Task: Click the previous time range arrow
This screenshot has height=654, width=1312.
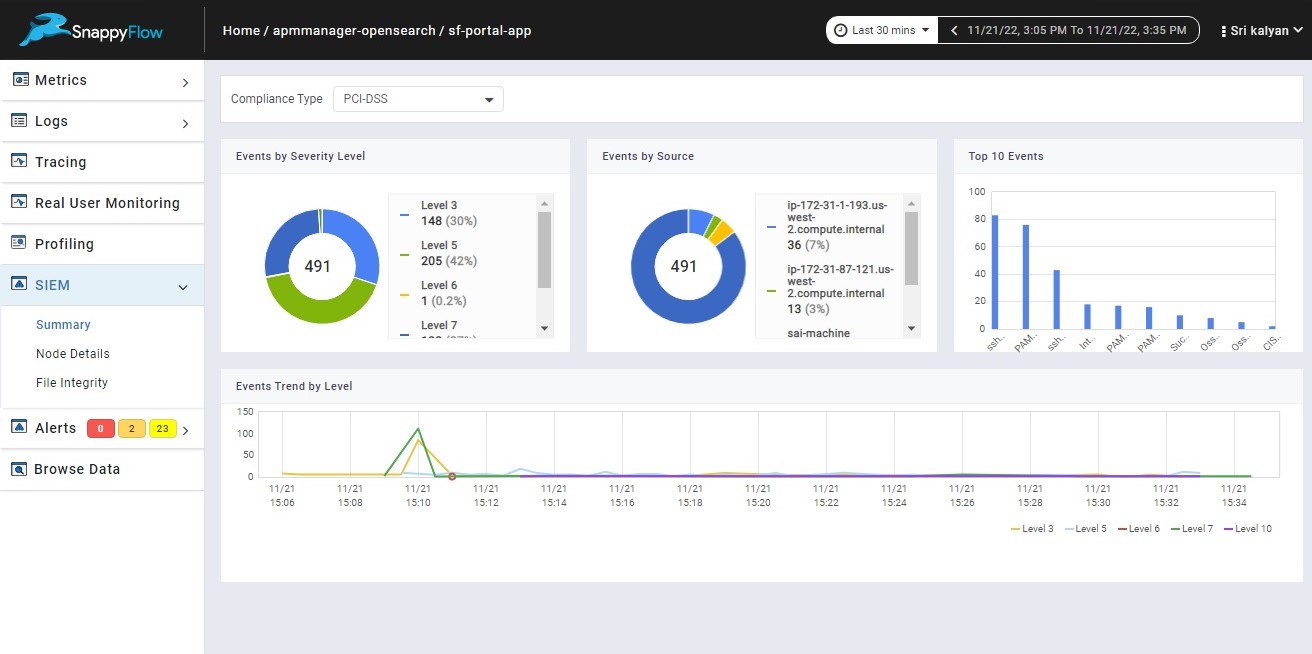Action: click(x=954, y=30)
